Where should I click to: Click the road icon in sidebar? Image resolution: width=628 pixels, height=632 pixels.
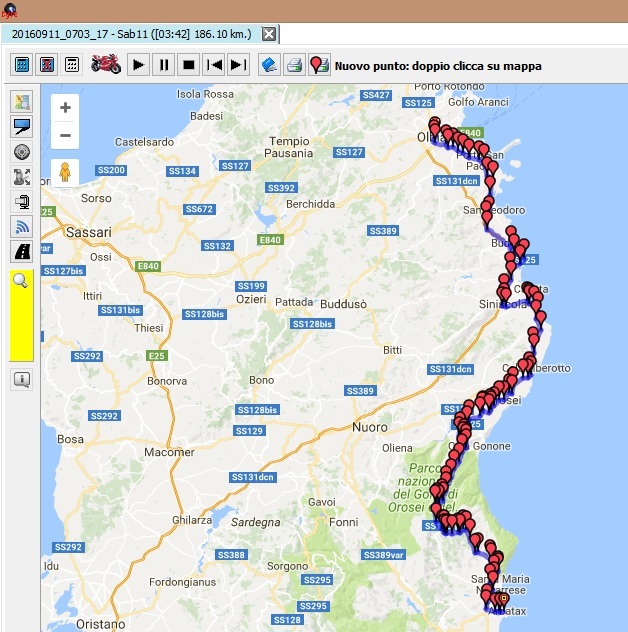click(21, 251)
